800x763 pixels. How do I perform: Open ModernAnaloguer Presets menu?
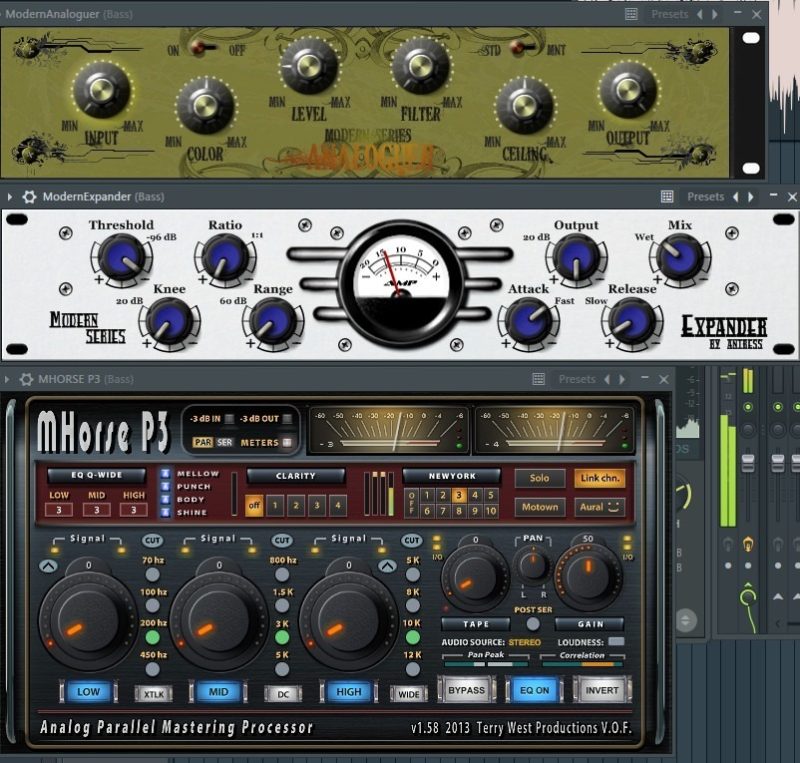pyautogui.click(x=669, y=14)
